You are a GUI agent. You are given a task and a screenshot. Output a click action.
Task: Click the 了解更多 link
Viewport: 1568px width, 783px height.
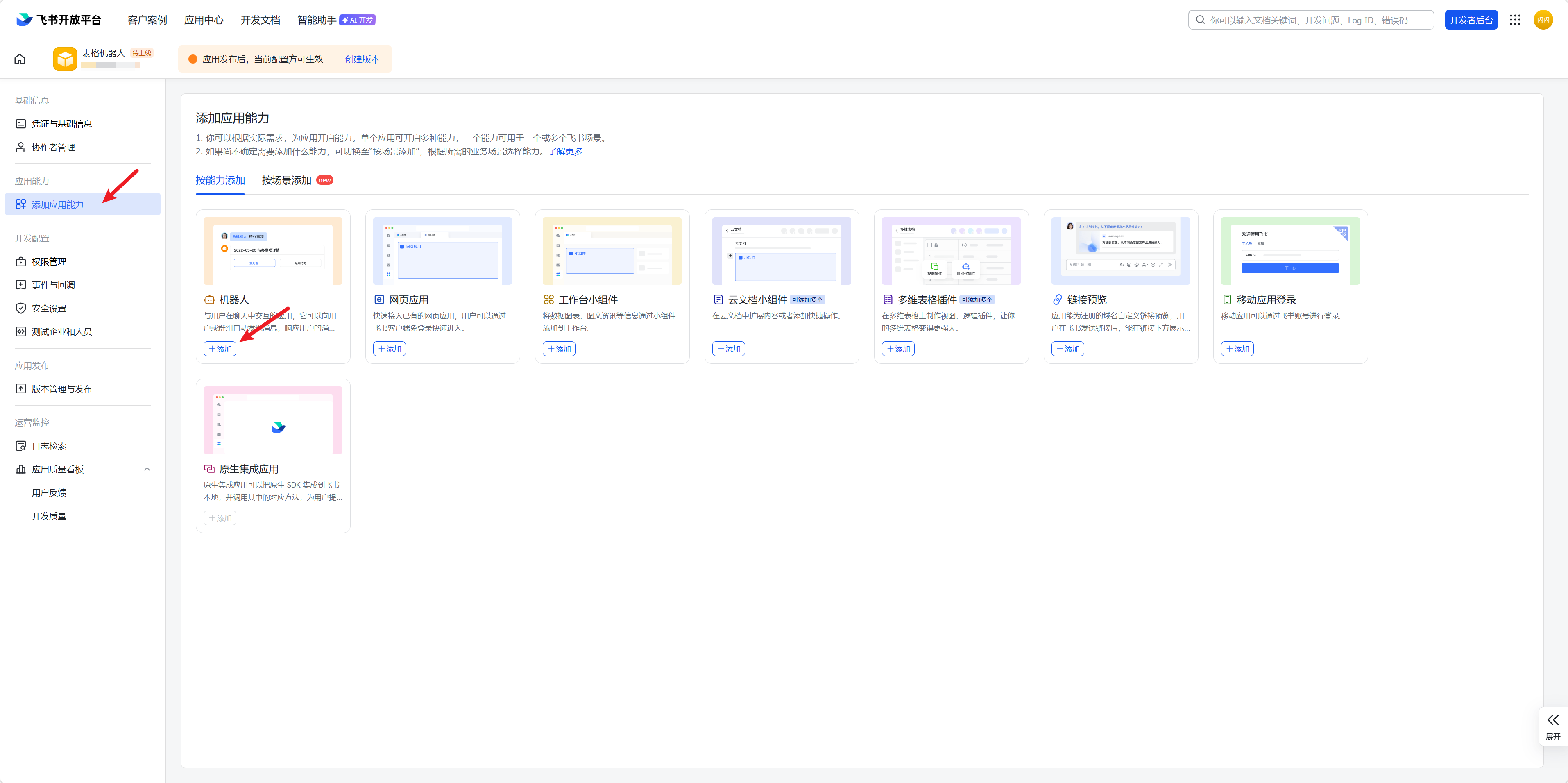point(565,151)
